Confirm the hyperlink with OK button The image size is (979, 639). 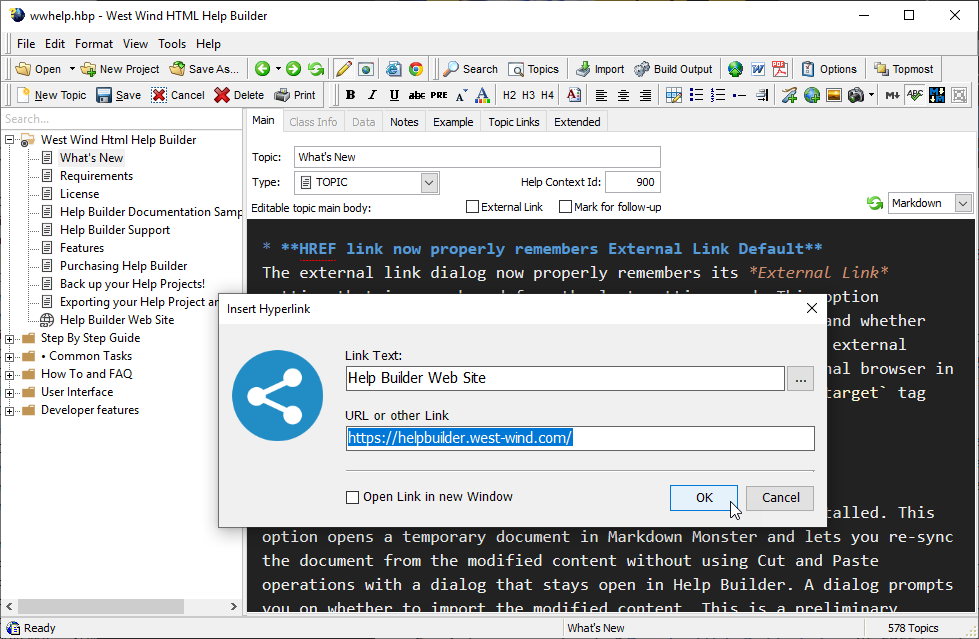point(704,498)
